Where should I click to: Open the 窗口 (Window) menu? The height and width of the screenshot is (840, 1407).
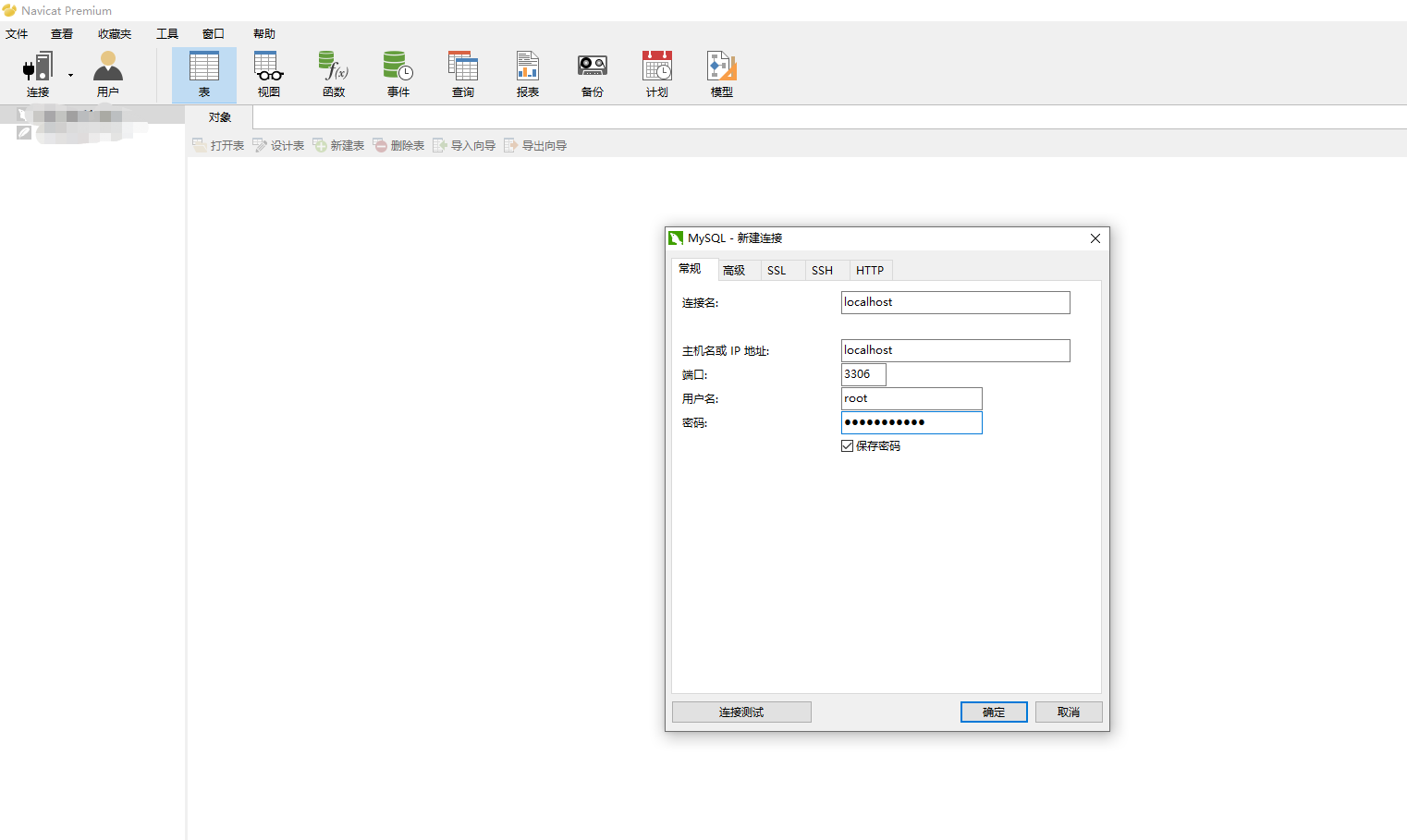(214, 34)
